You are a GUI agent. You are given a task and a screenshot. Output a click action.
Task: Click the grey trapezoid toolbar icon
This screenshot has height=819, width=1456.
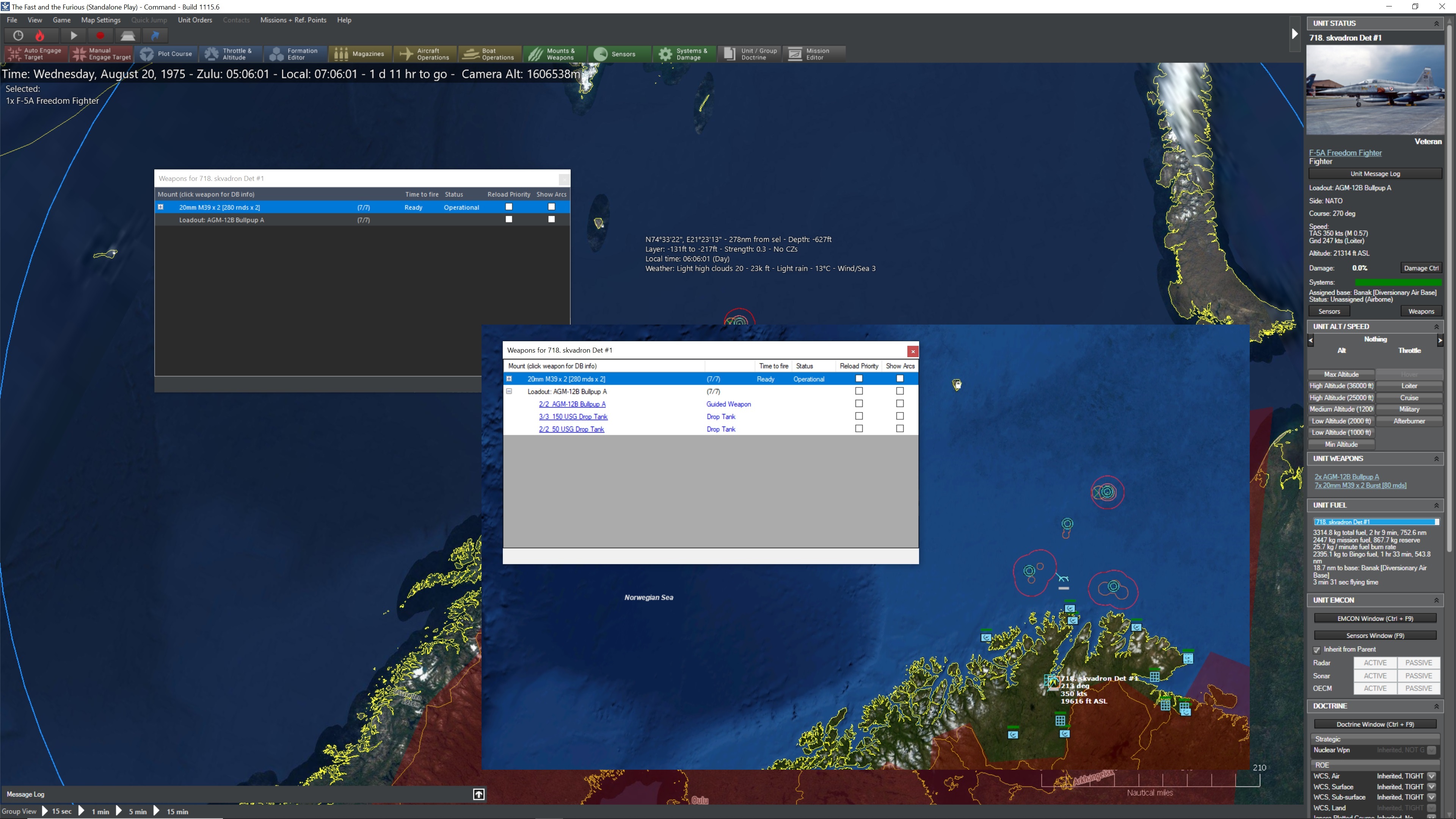[128, 36]
